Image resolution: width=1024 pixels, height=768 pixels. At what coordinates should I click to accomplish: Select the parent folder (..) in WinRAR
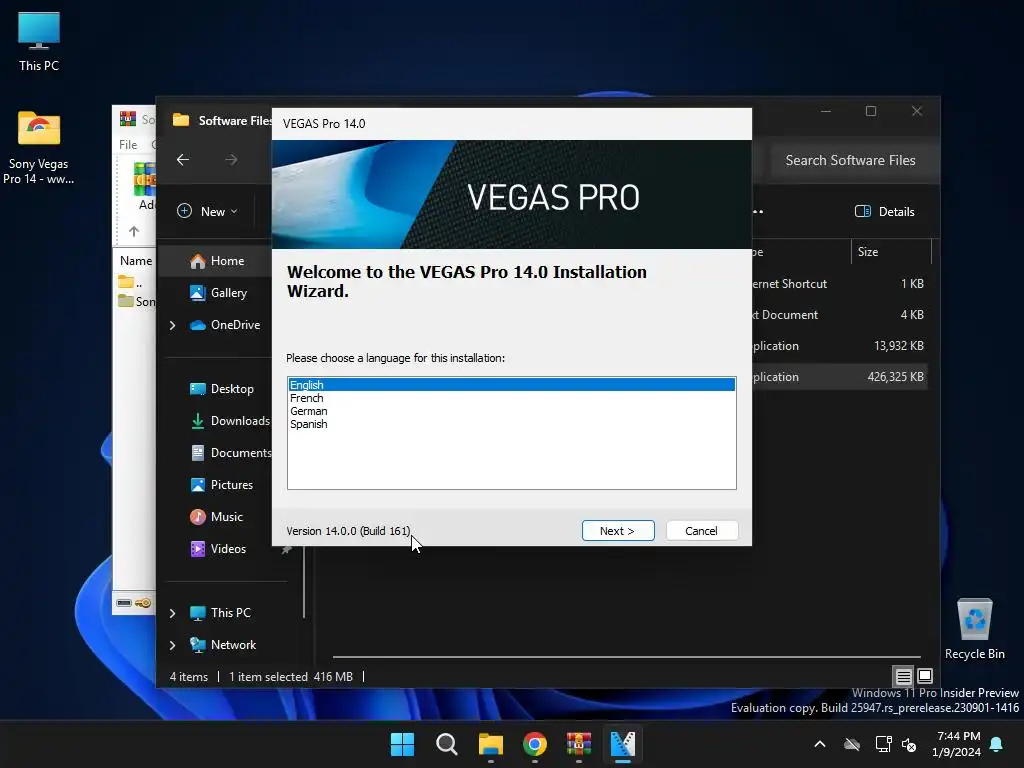pos(131,282)
